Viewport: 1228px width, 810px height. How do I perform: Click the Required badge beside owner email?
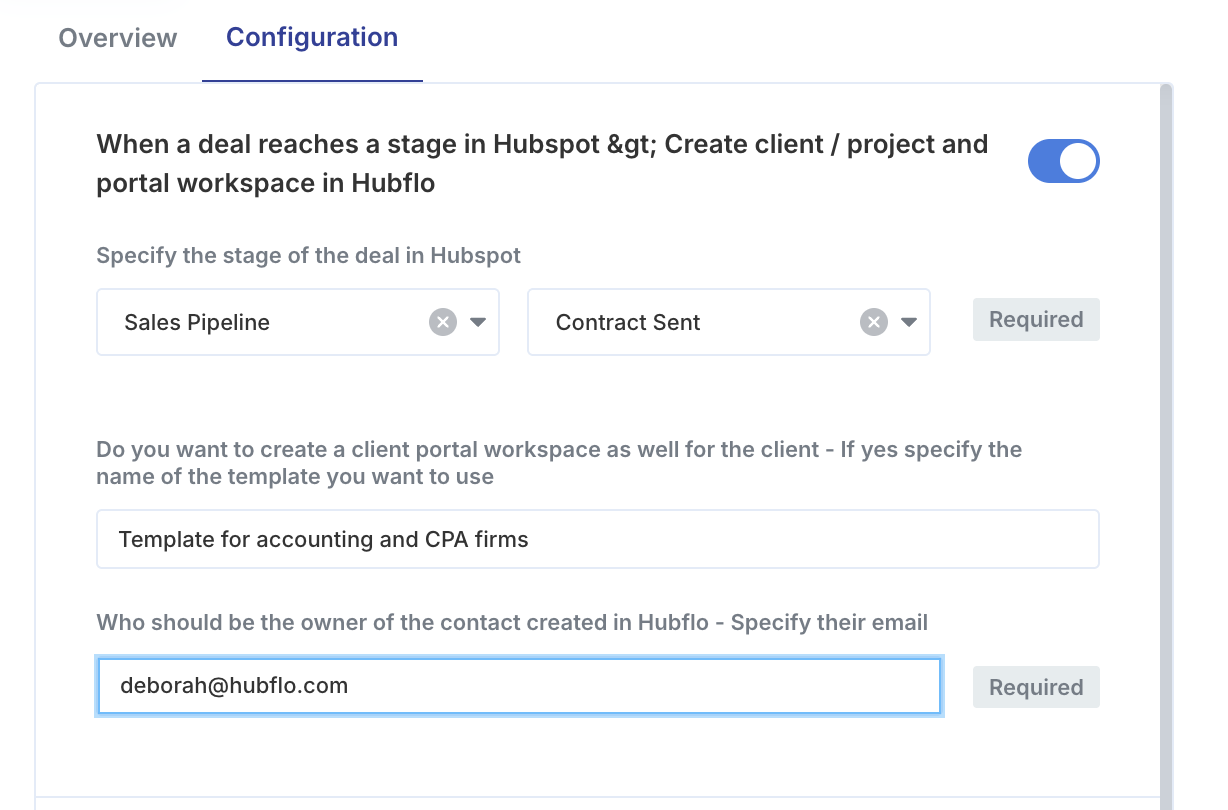click(x=1036, y=688)
